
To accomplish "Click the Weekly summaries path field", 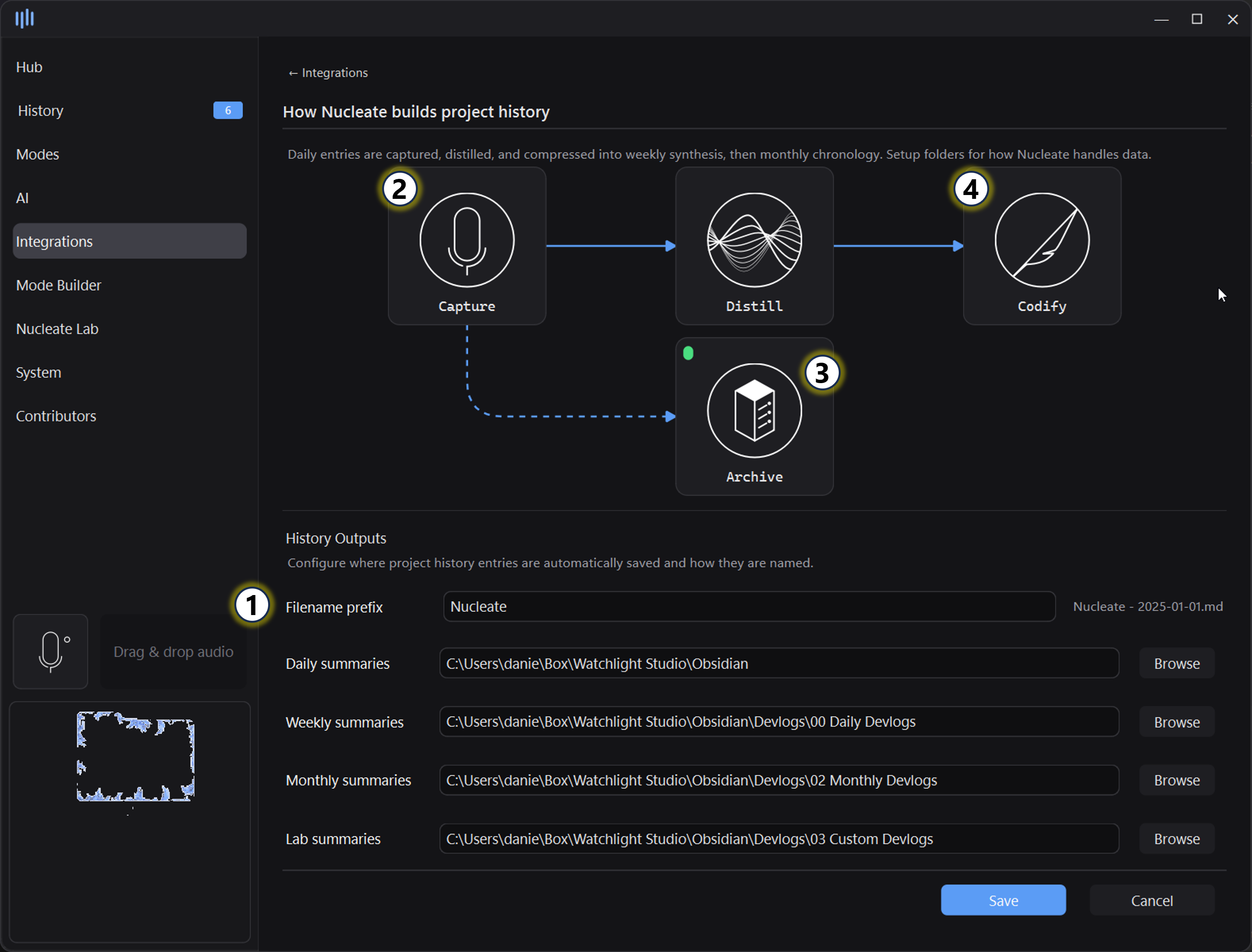I will (x=779, y=722).
